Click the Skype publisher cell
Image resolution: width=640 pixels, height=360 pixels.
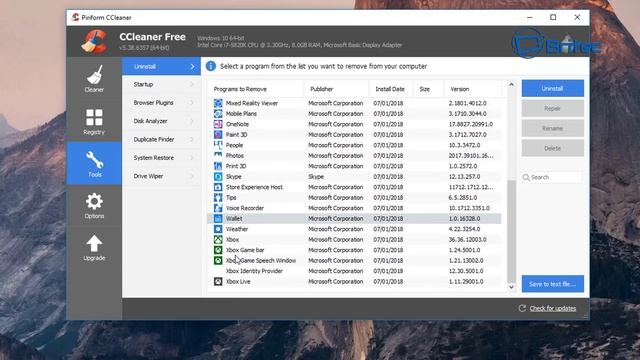point(316,177)
